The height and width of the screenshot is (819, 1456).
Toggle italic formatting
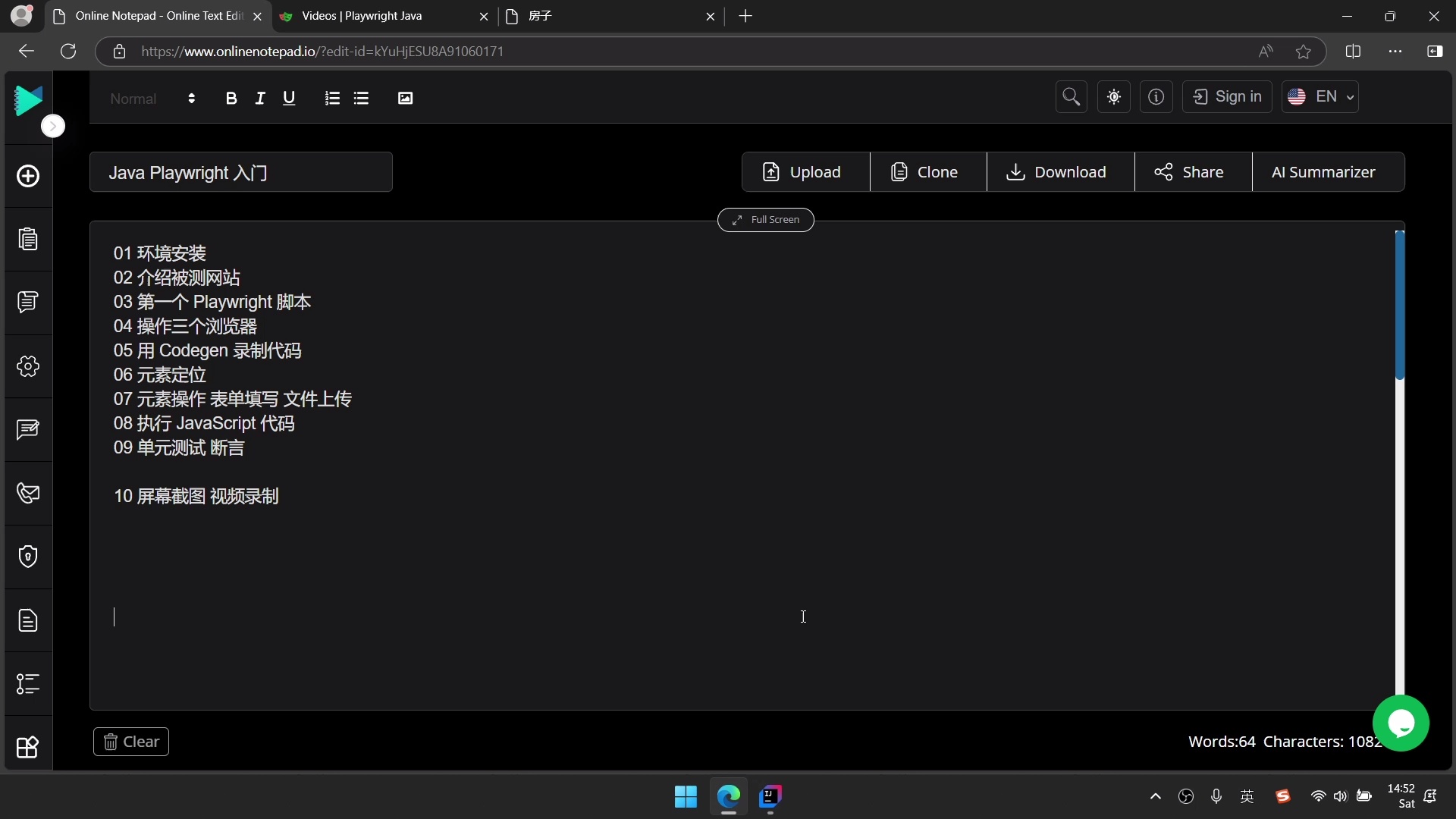pyautogui.click(x=260, y=98)
